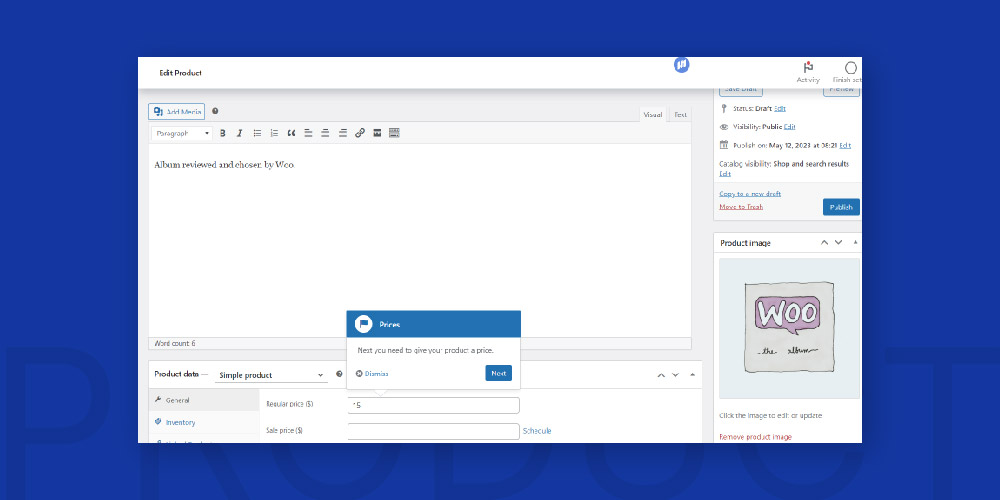Open the Finish setup panel

tap(848, 72)
